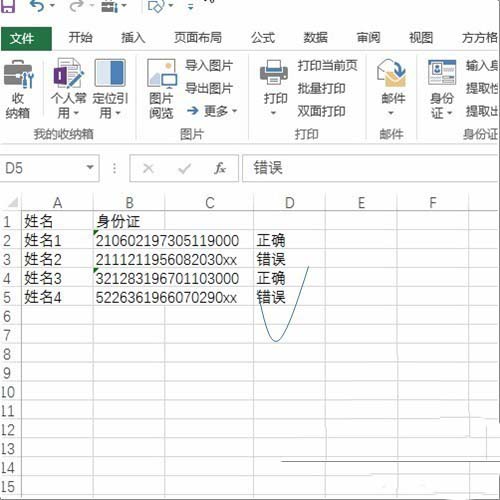This screenshot has height=500, width=500.
Task: Click the Redo arrow icon
Action: [x=76, y=6]
